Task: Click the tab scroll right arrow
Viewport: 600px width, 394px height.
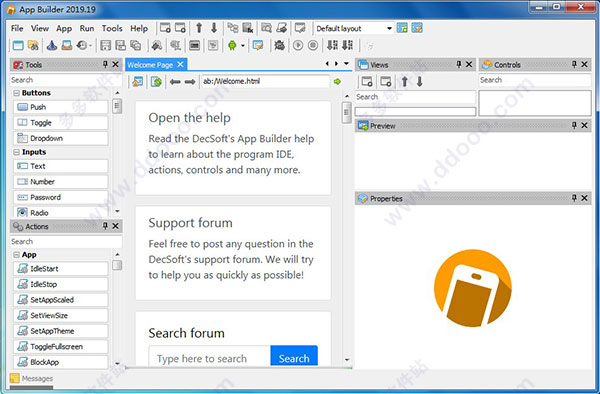Action: pos(336,64)
